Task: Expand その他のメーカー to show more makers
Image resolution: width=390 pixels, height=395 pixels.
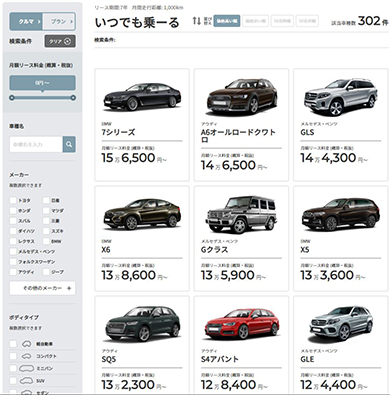Action: pos(42,288)
